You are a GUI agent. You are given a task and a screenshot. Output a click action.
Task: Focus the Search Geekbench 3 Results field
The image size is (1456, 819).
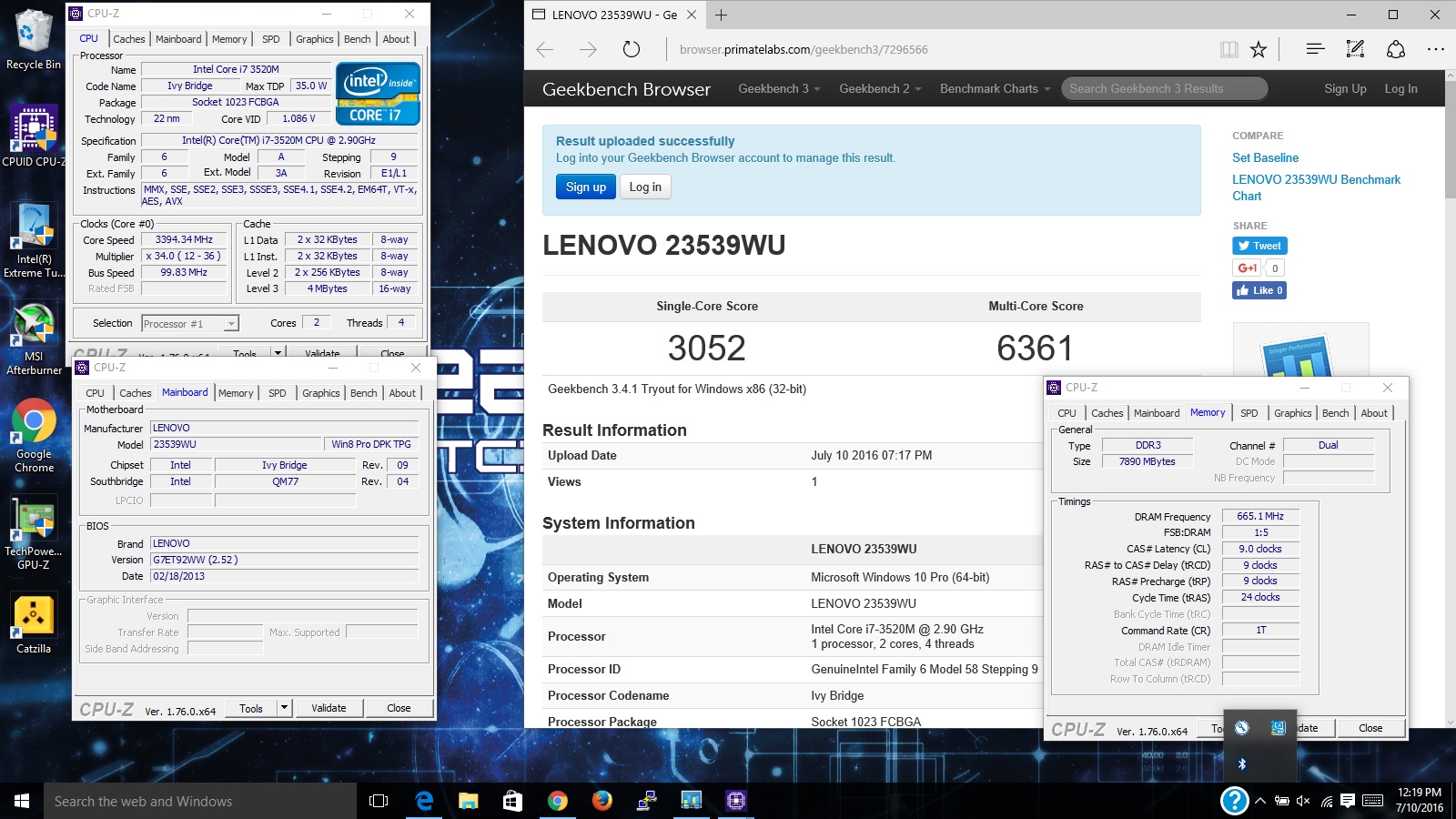click(1164, 88)
